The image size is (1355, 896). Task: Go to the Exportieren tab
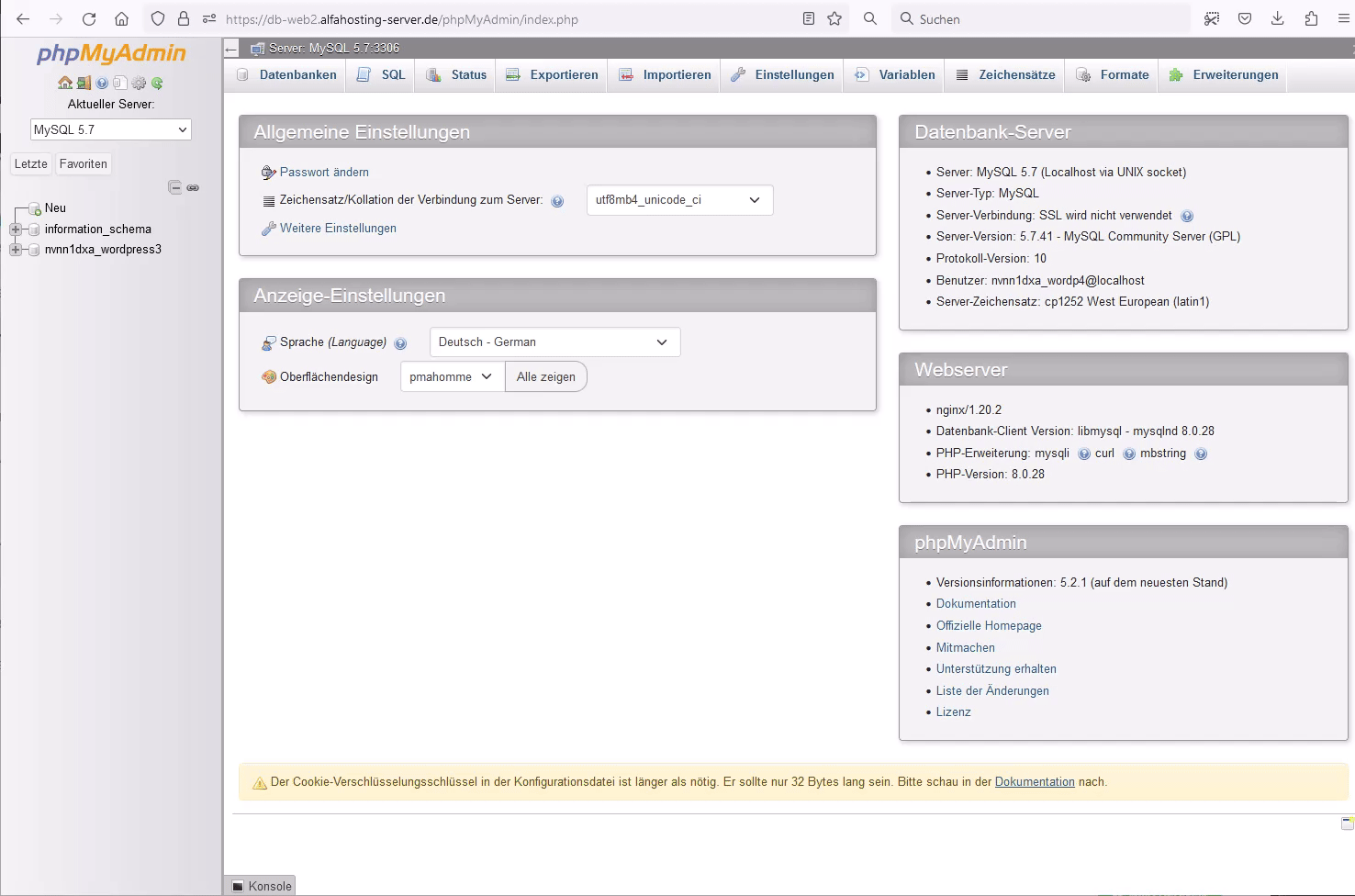point(552,75)
